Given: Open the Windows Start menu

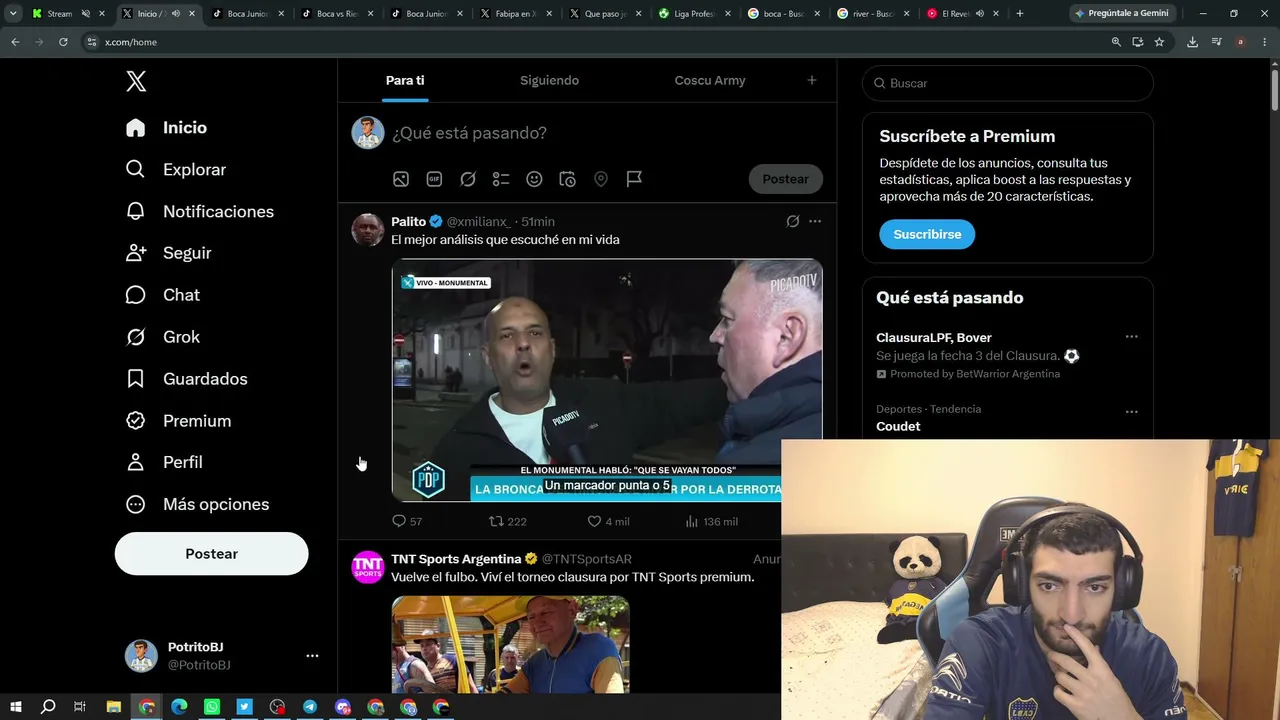Looking at the screenshot, I should pos(15,707).
